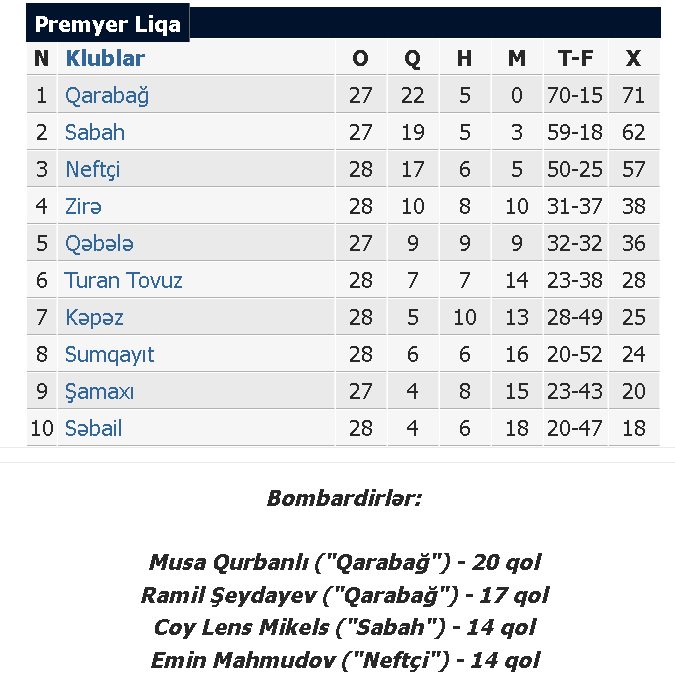Viewport: 675px width, 683px height.
Task: Open the Şamaxı club link
Action: [99, 392]
